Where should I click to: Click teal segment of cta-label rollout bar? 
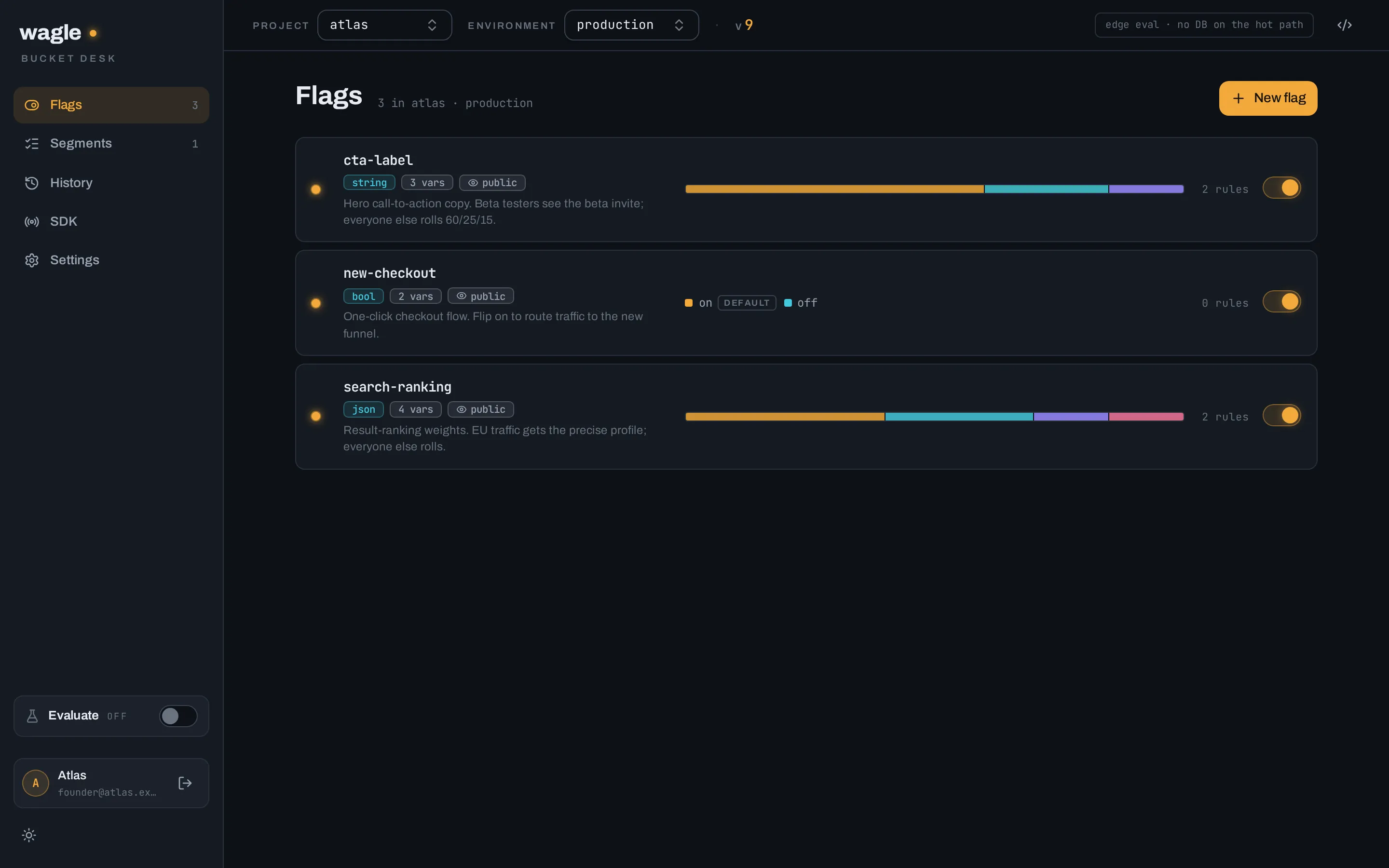[x=1047, y=189]
